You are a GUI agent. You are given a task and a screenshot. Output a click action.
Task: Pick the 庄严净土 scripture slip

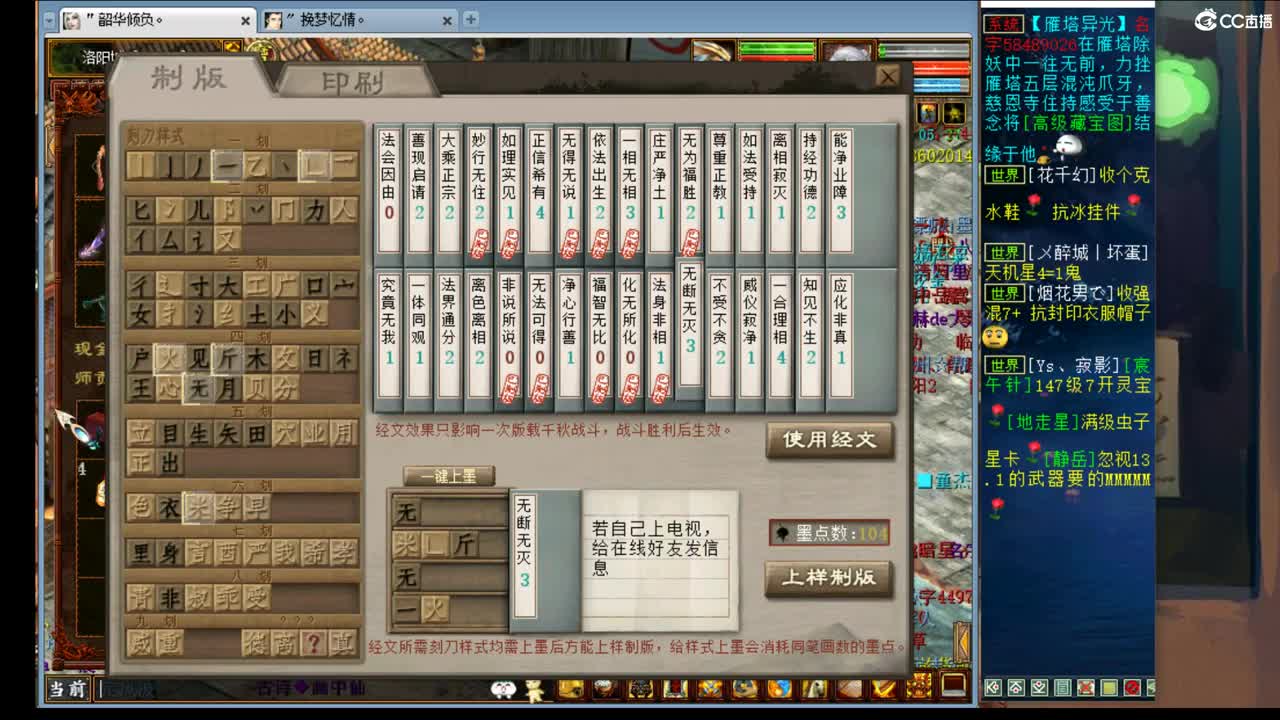pyautogui.click(x=660, y=190)
